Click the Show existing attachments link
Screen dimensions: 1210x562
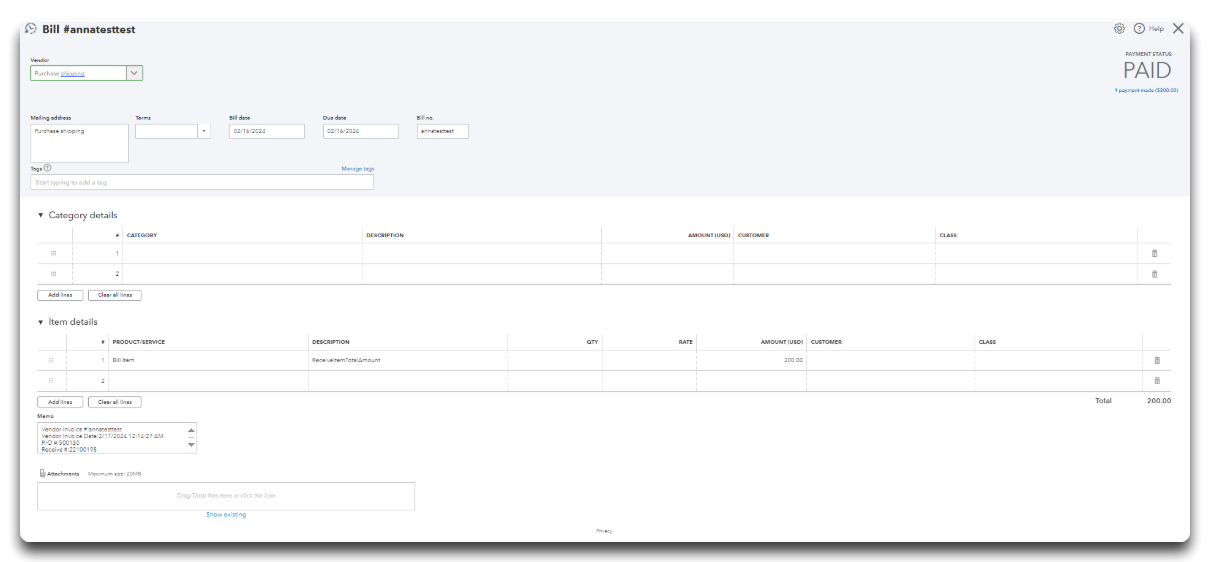pyautogui.click(x=226, y=515)
